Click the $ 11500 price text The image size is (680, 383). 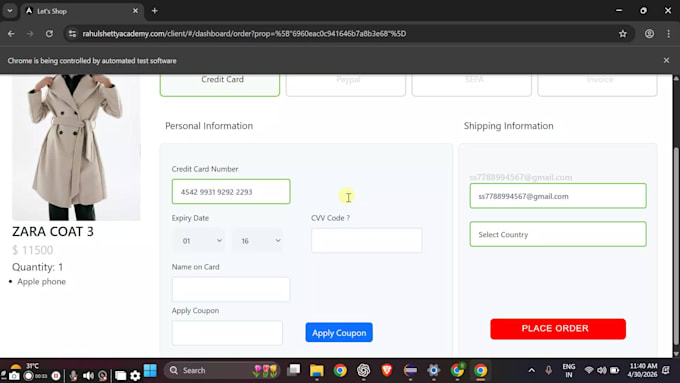pyautogui.click(x=33, y=250)
